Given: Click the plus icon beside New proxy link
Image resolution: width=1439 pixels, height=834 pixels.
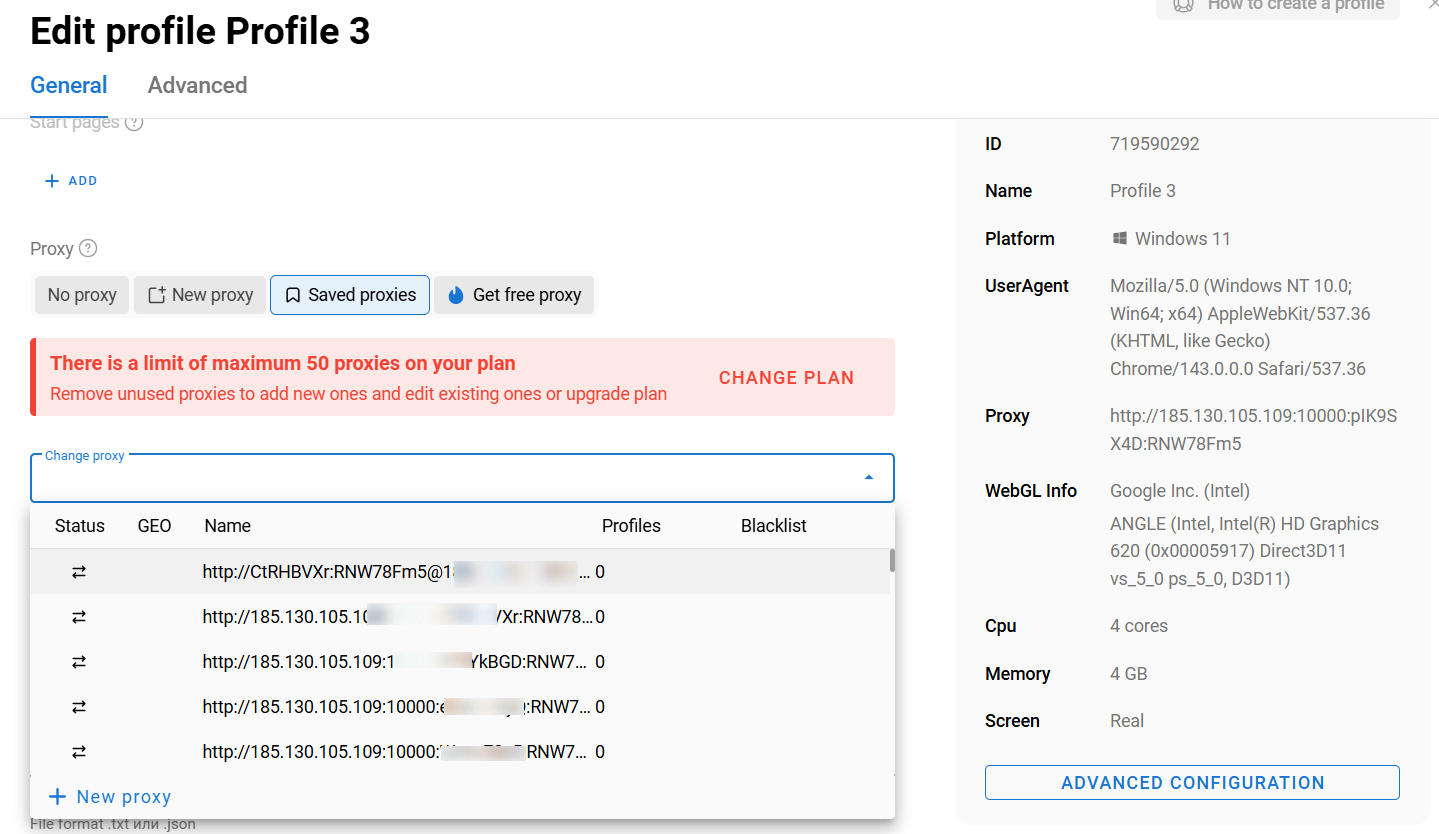Looking at the screenshot, I should [x=58, y=797].
